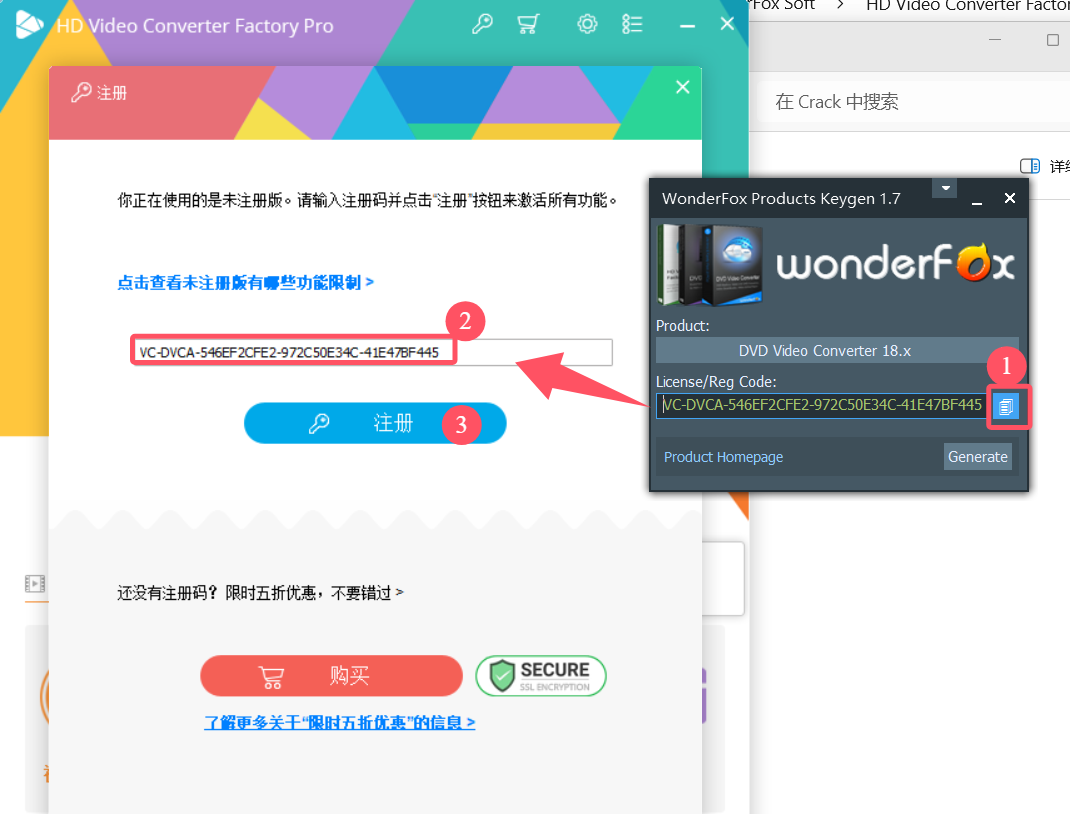Screen dimensions: 1070x814
Task: Click the video film icon behind the dialog
Action: pyautogui.click(x=35, y=583)
